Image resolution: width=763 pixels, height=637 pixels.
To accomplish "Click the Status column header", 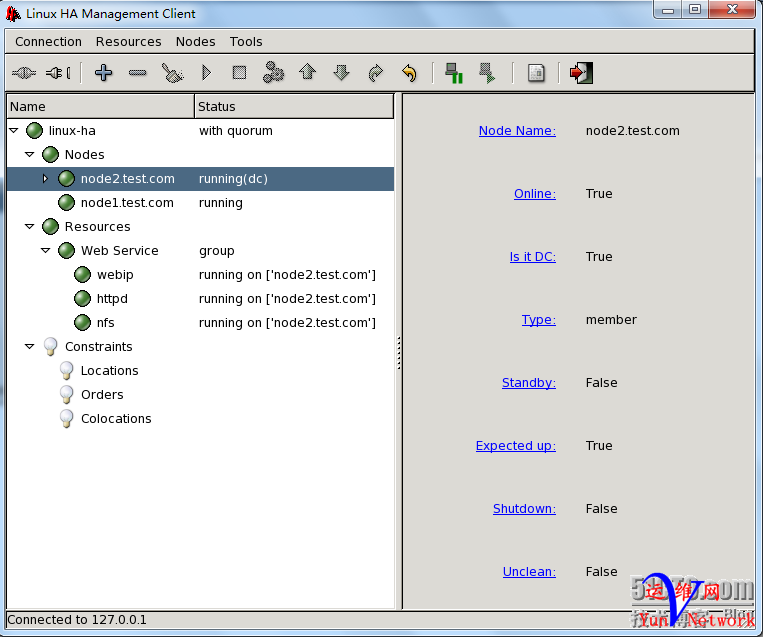I will coord(294,106).
